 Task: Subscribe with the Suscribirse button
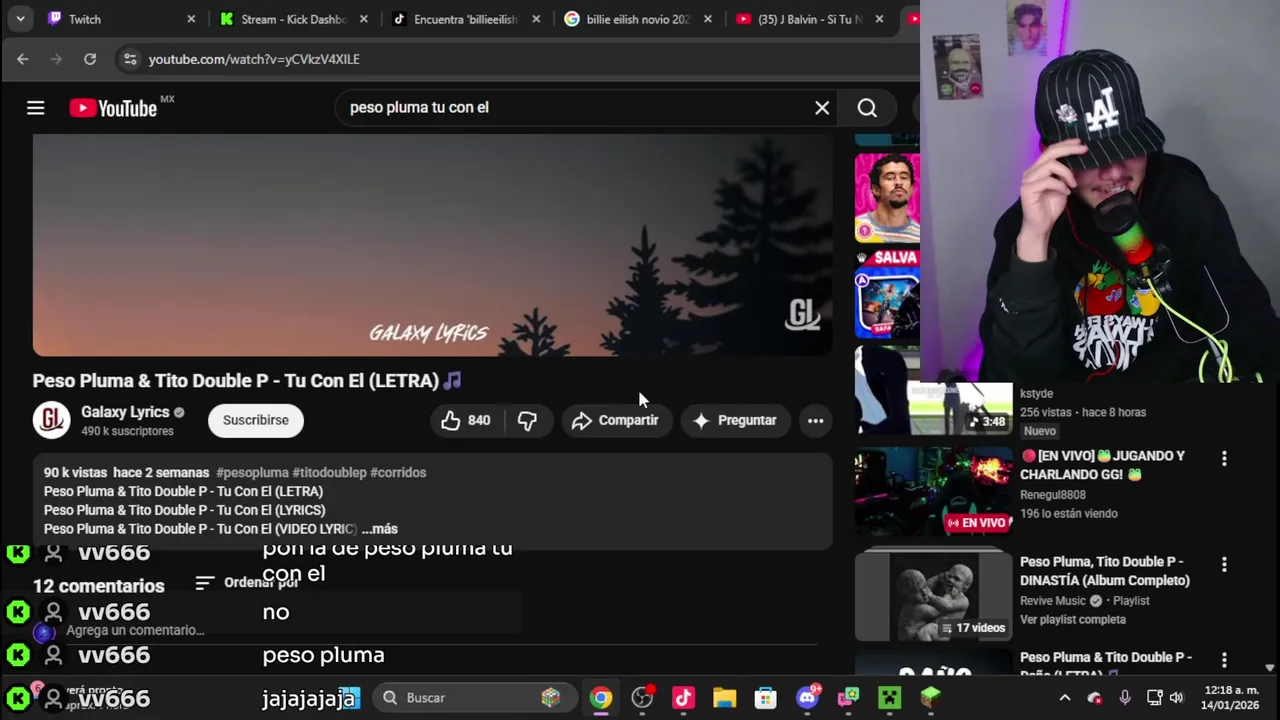pos(256,420)
